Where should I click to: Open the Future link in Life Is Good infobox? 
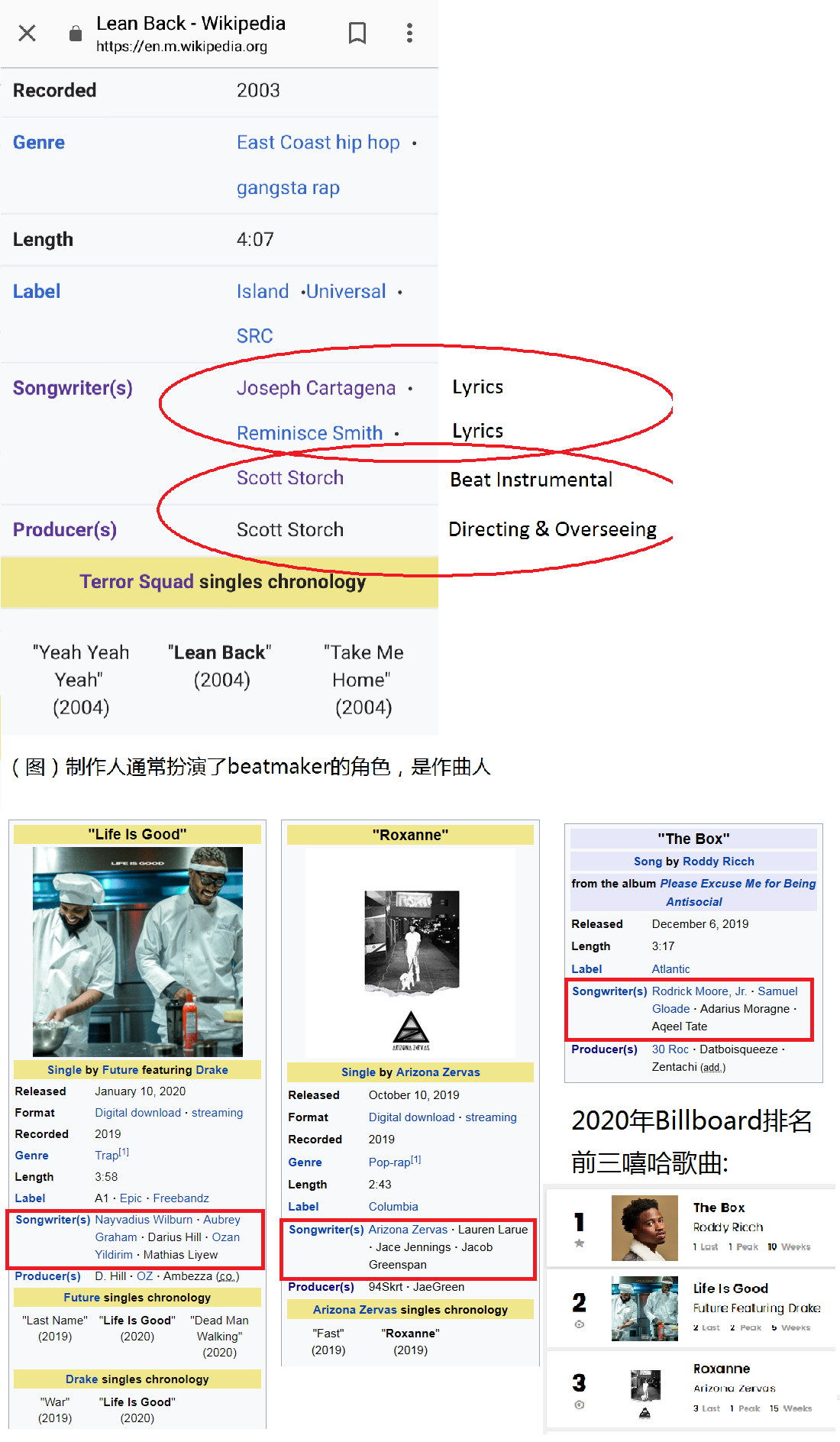coord(121,1070)
